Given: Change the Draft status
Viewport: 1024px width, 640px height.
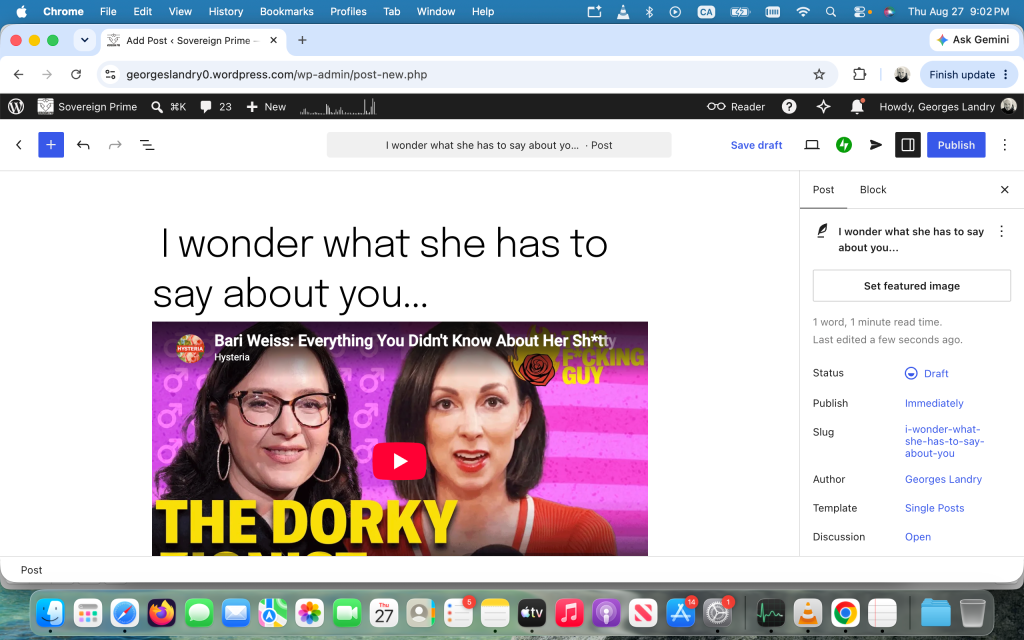Looking at the screenshot, I should click(x=926, y=373).
